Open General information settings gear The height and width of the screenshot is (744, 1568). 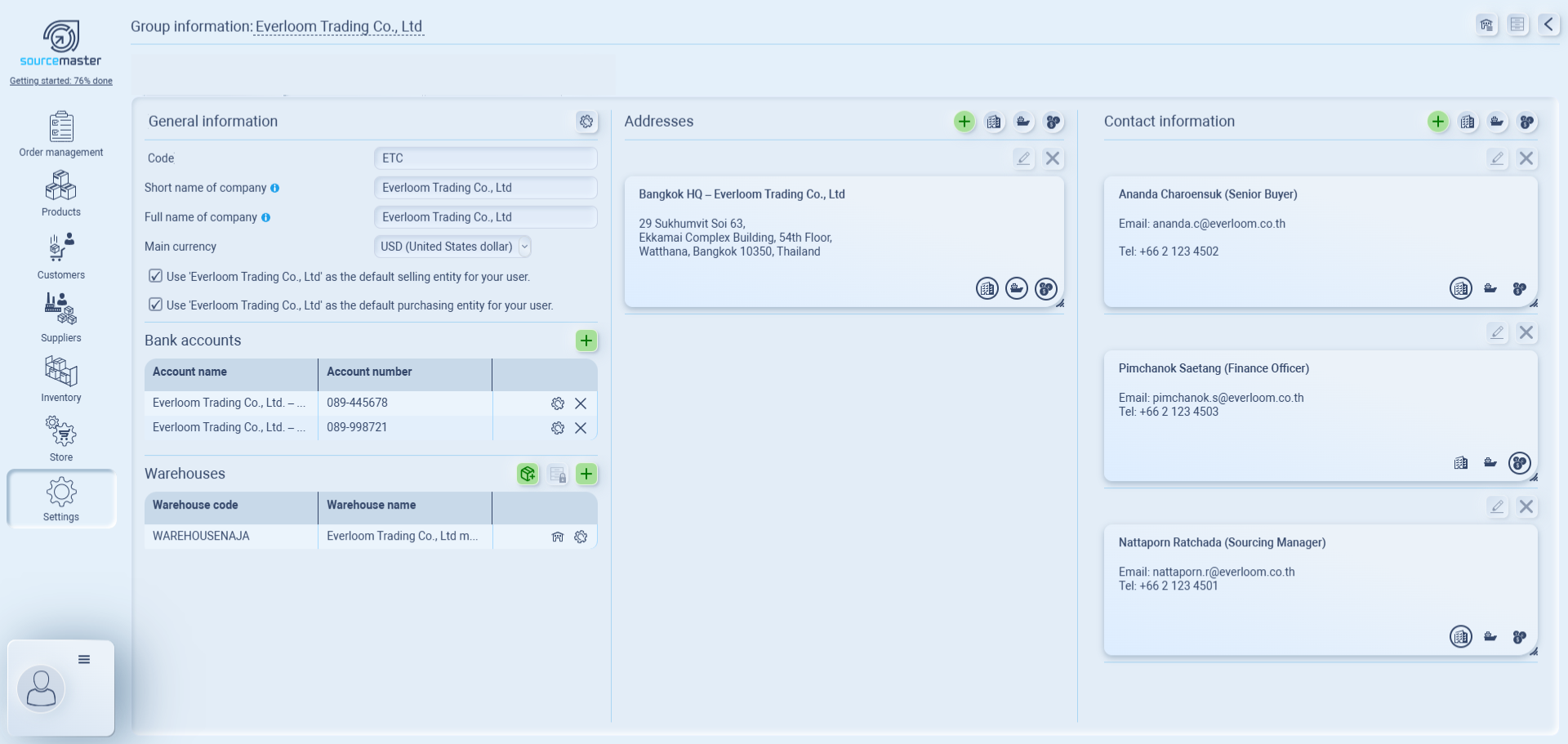click(x=586, y=122)
